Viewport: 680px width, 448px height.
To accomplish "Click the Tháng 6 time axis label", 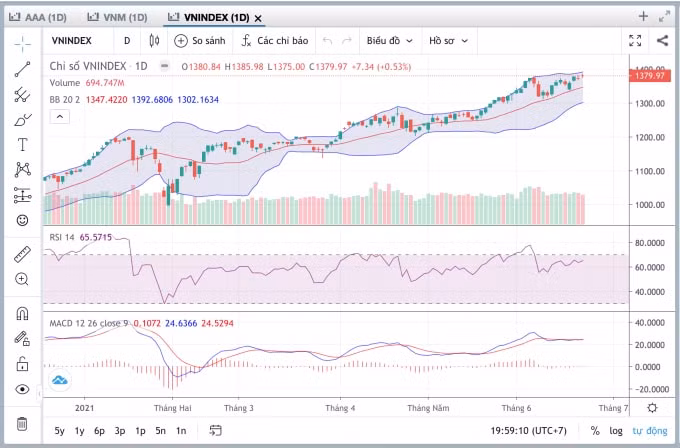I will [516, 408].
